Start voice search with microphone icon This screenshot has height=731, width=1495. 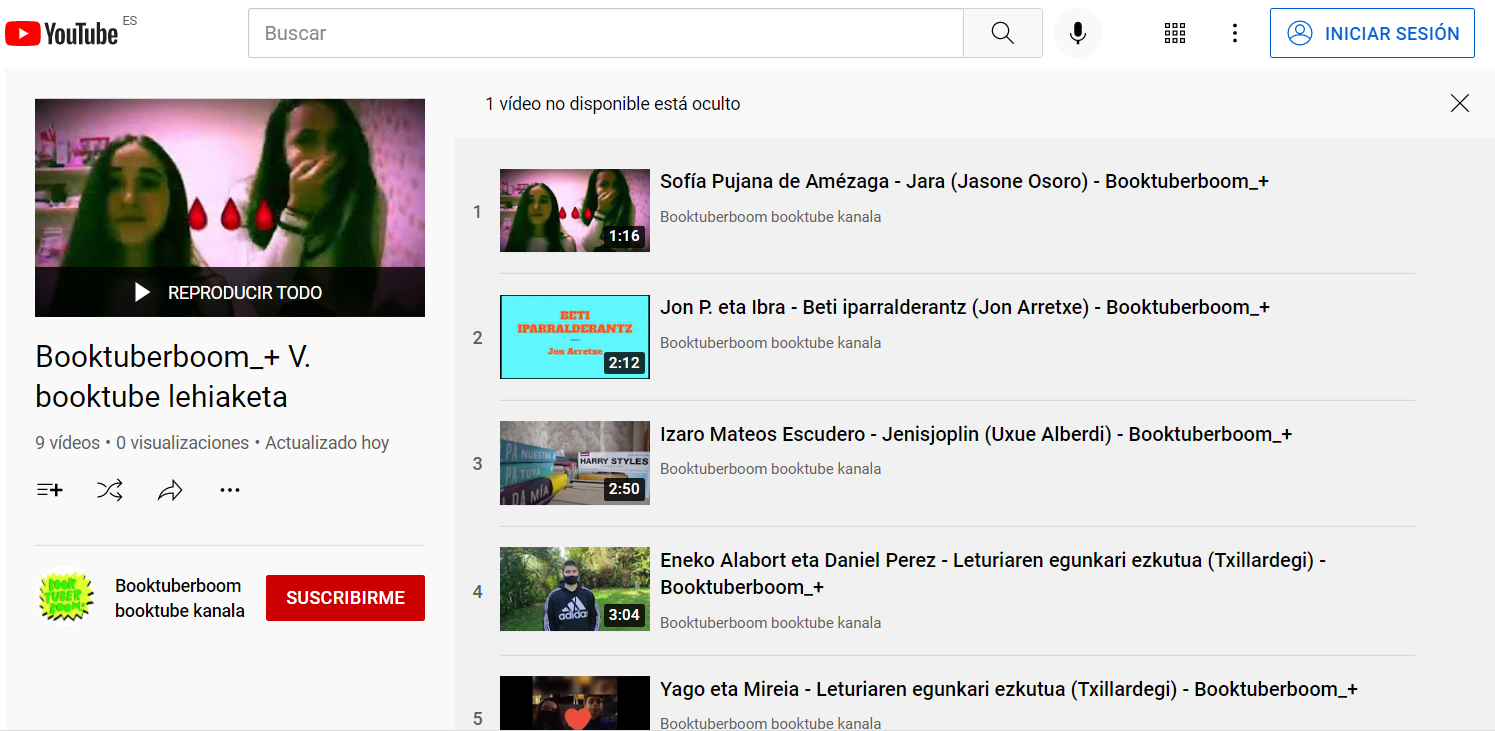[x=1078, y=33]
